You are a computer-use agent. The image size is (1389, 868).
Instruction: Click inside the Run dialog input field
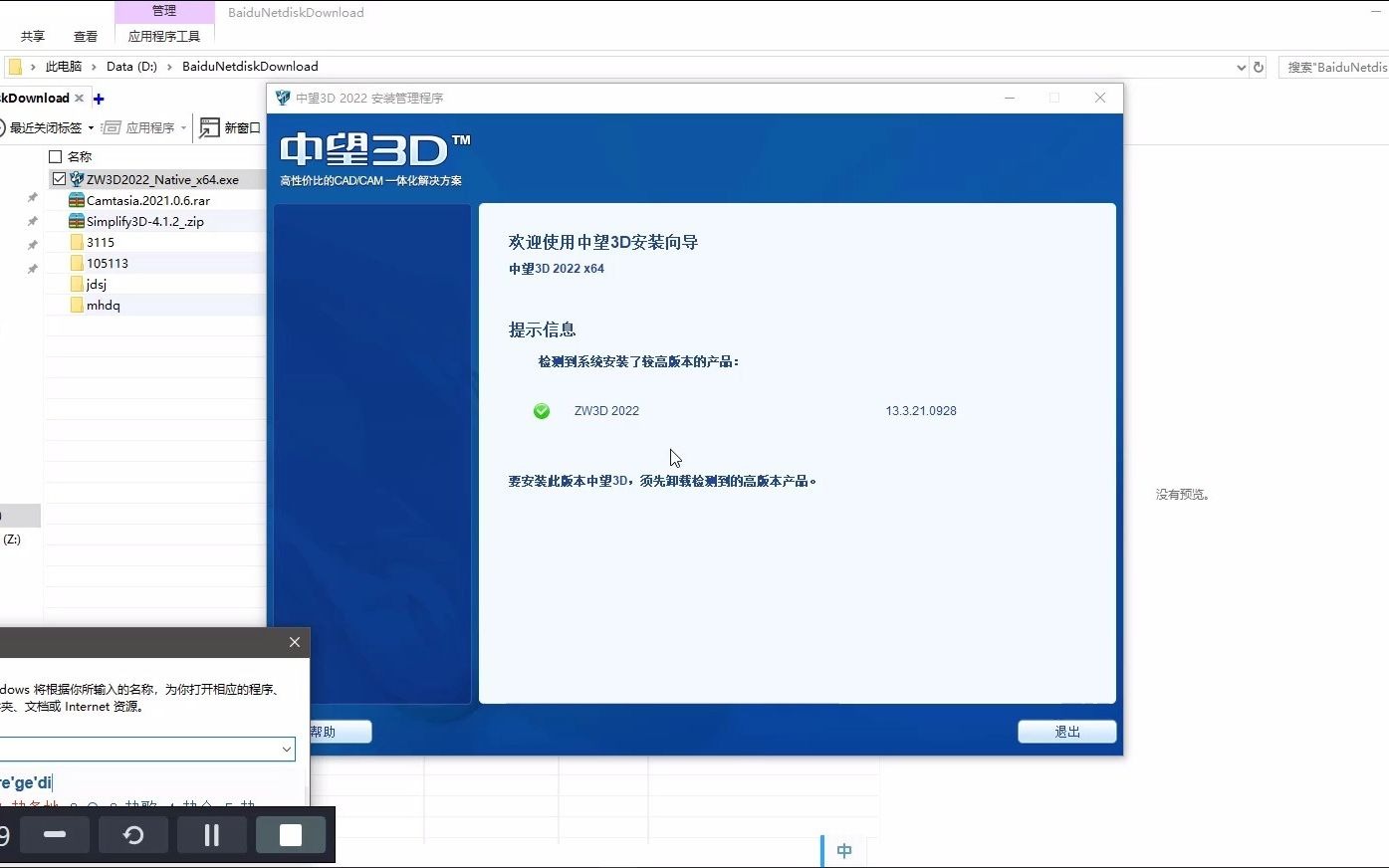point(139,749)
